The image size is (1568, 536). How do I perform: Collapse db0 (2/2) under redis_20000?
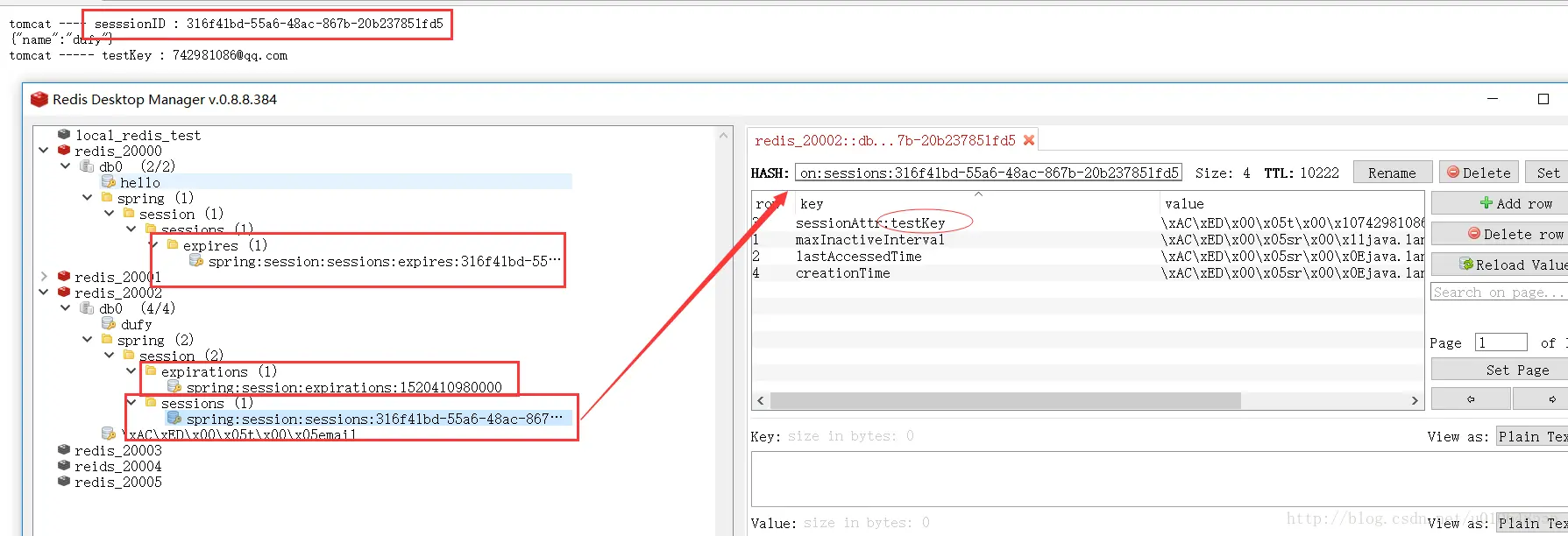coord(66,166)
